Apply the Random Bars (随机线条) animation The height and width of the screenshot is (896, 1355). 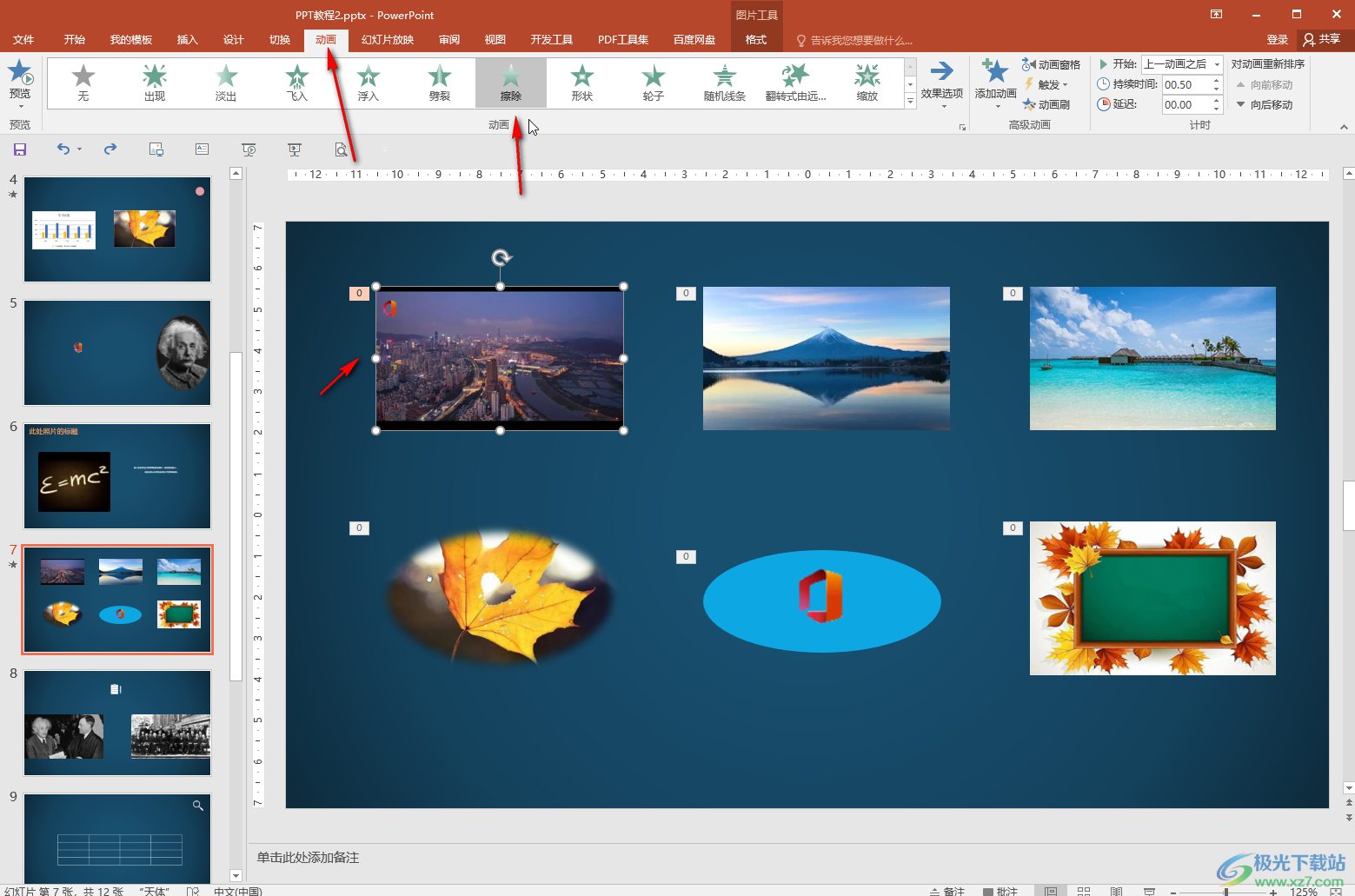point(725,83)
